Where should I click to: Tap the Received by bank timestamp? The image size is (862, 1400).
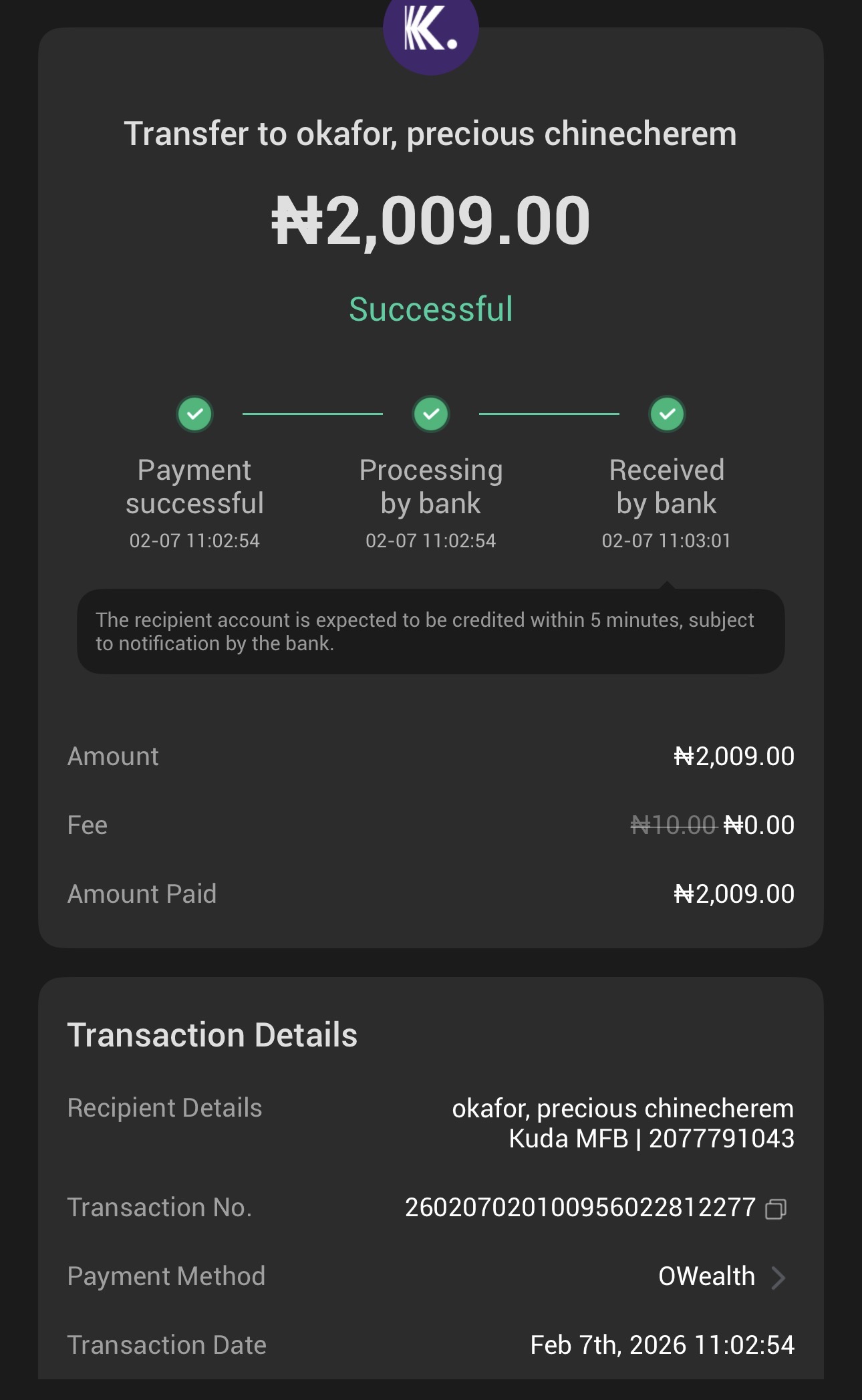(x=666, y=541)
